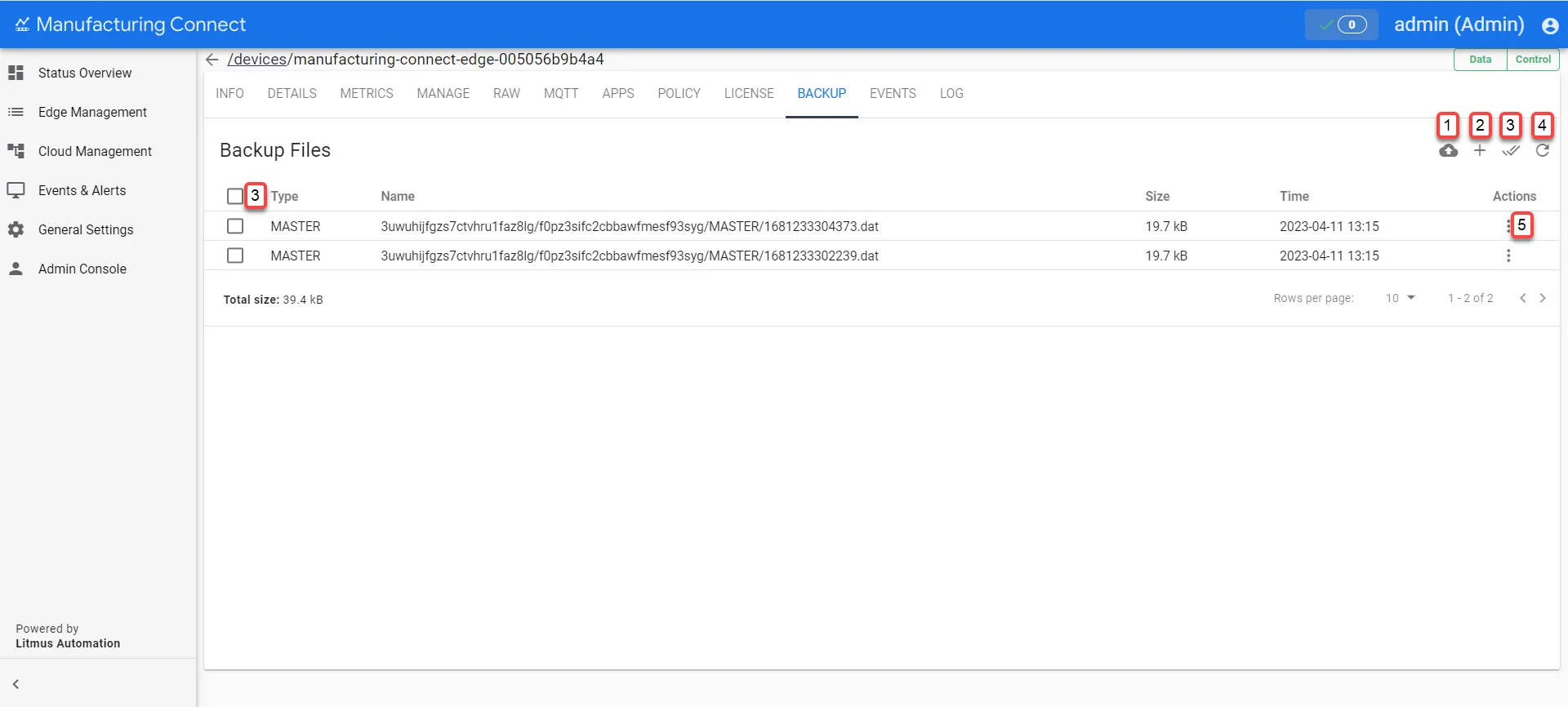Open the admin user account icon
This screenshot has width=1568, height=707.
click(x=1550, y=25)
